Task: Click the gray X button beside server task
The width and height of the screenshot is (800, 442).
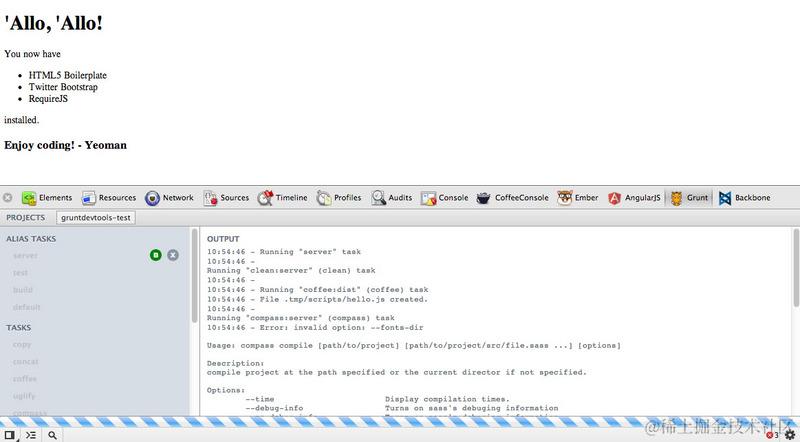Action: coord(173,255)
